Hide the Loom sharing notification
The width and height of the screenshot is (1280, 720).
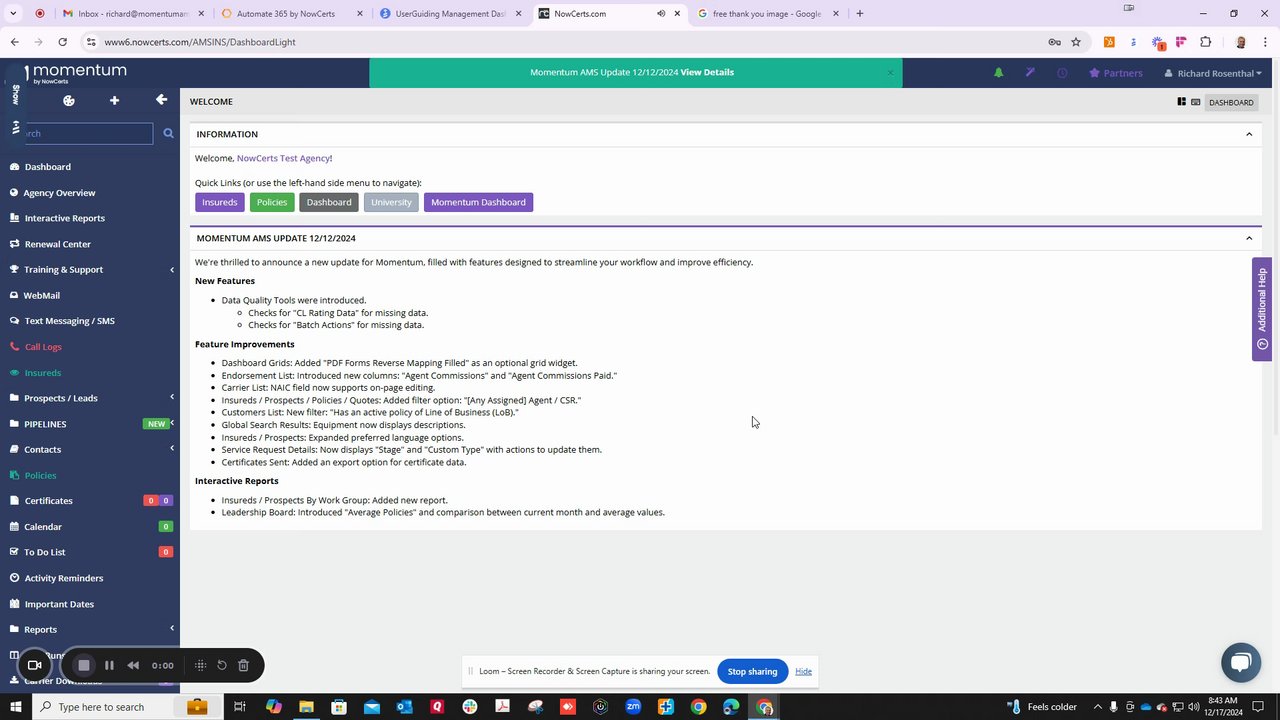pos(803,671)
